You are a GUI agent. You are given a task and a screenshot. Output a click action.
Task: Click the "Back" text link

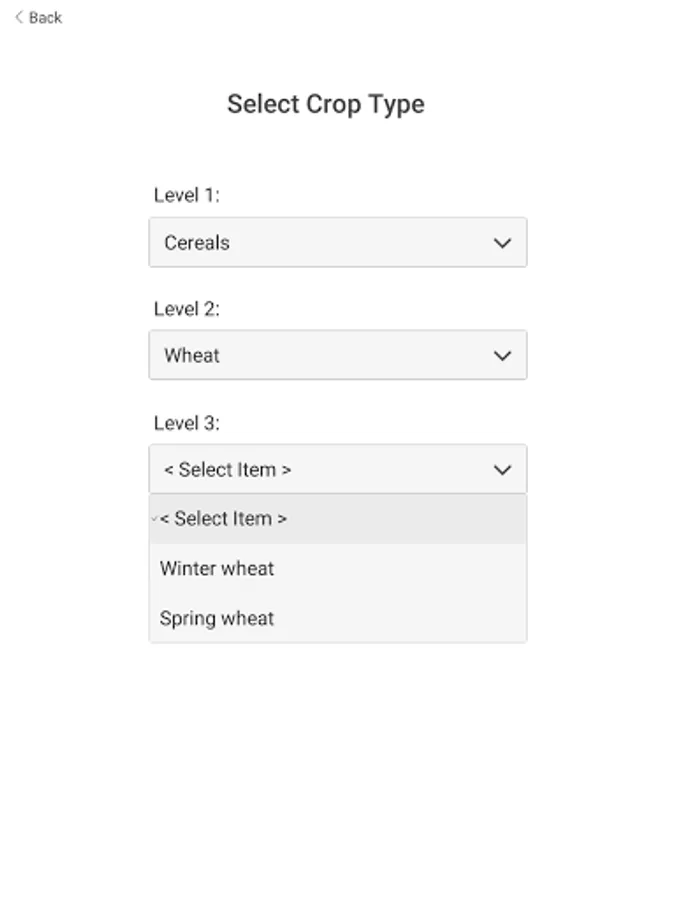tap(45, 18)
